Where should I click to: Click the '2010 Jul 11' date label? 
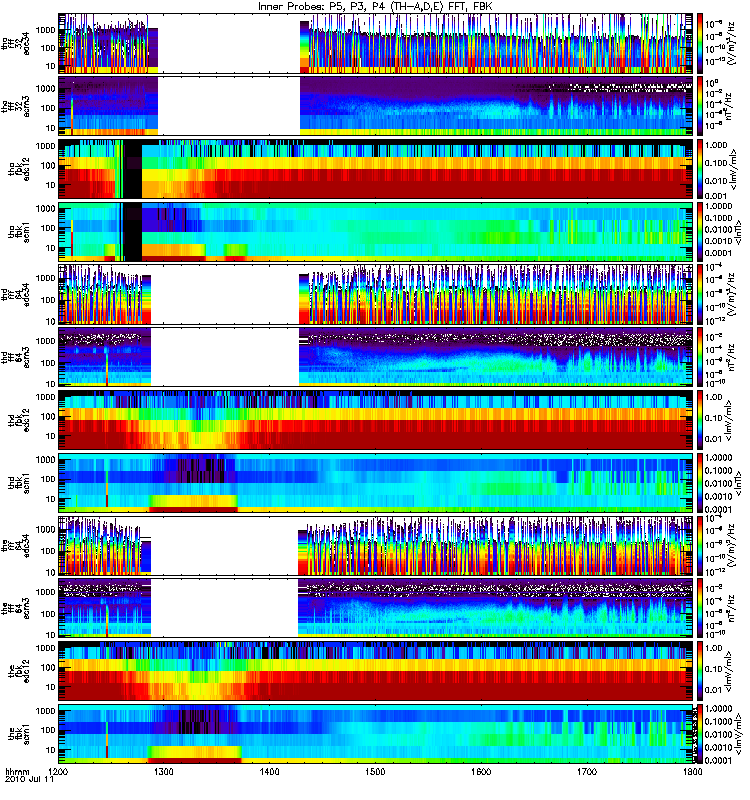[29, 780]
